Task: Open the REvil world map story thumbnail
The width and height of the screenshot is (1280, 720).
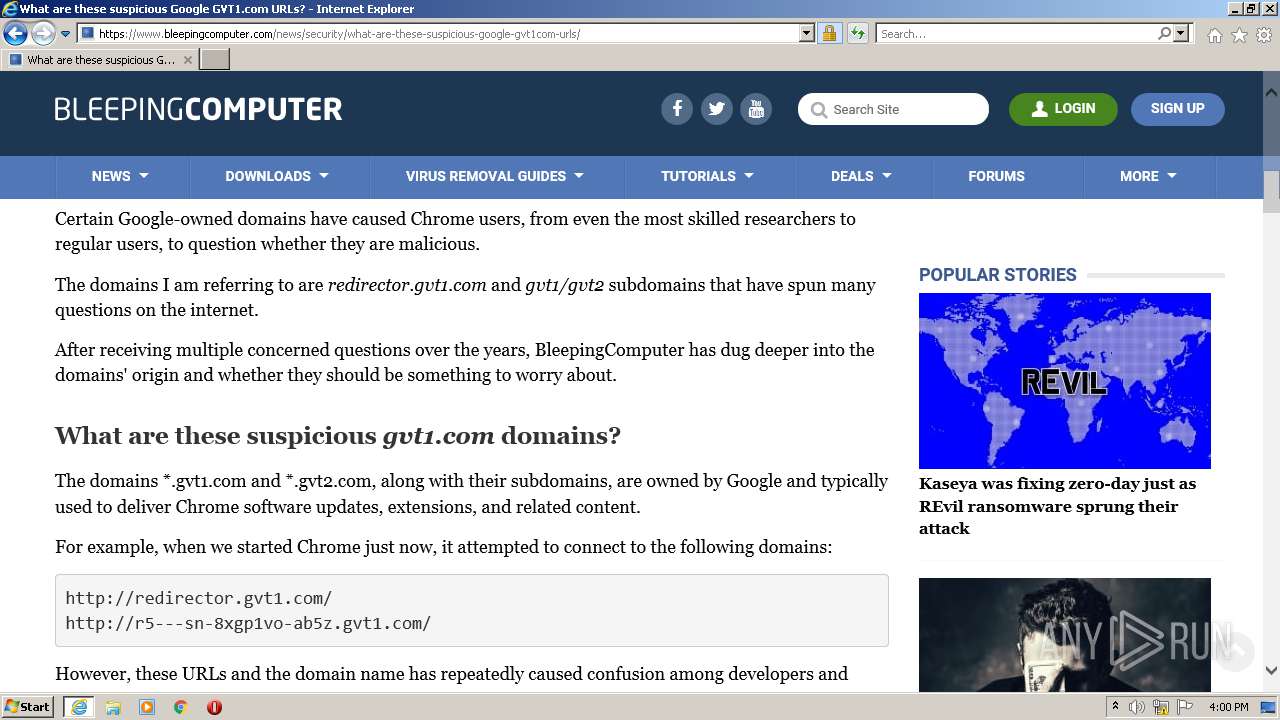Action: point(1064,380)
